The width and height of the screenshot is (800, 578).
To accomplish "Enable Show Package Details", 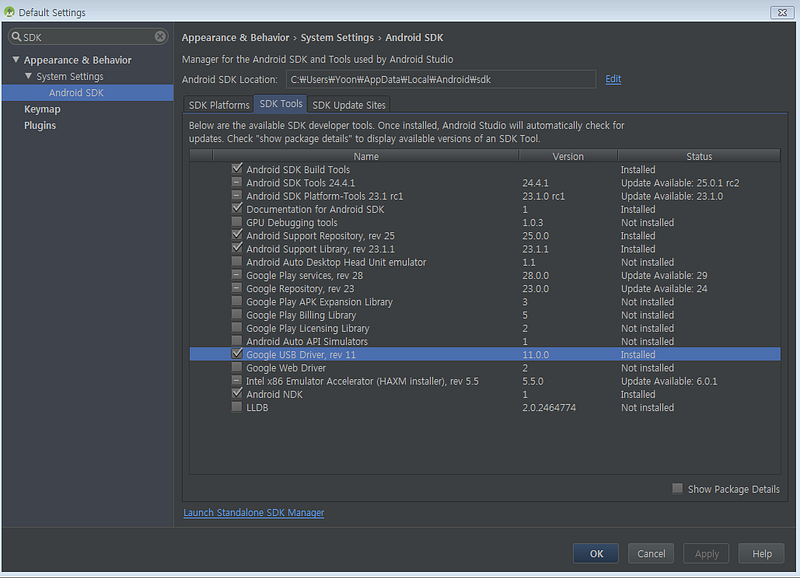I will tap(678, 488).
